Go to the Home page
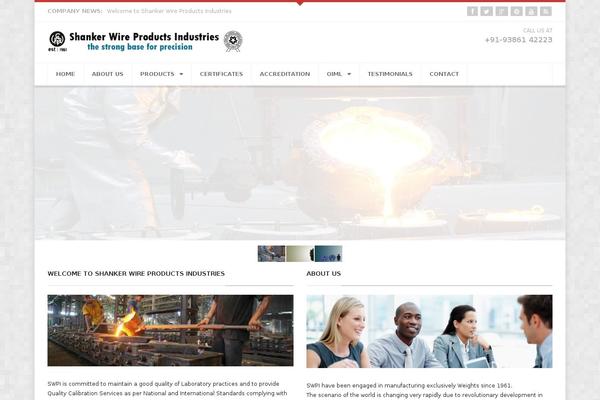 point(65,74)
